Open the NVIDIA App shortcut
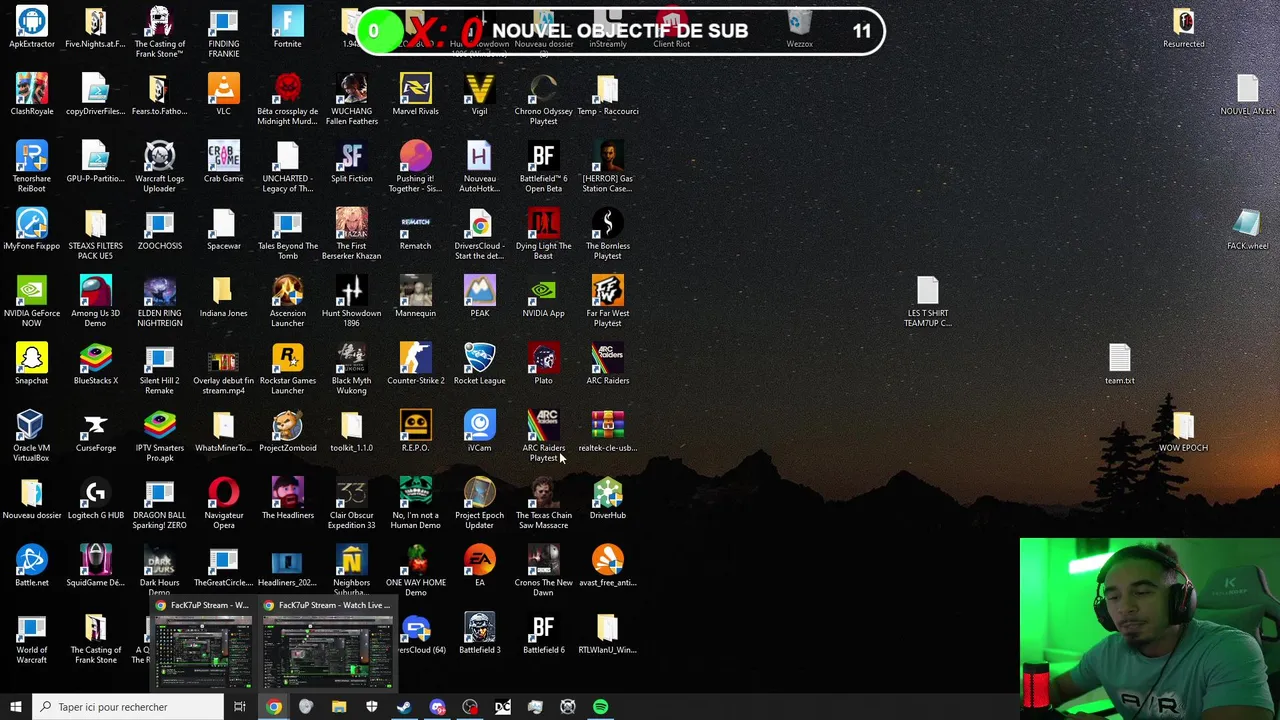 (x=544, y=296)
